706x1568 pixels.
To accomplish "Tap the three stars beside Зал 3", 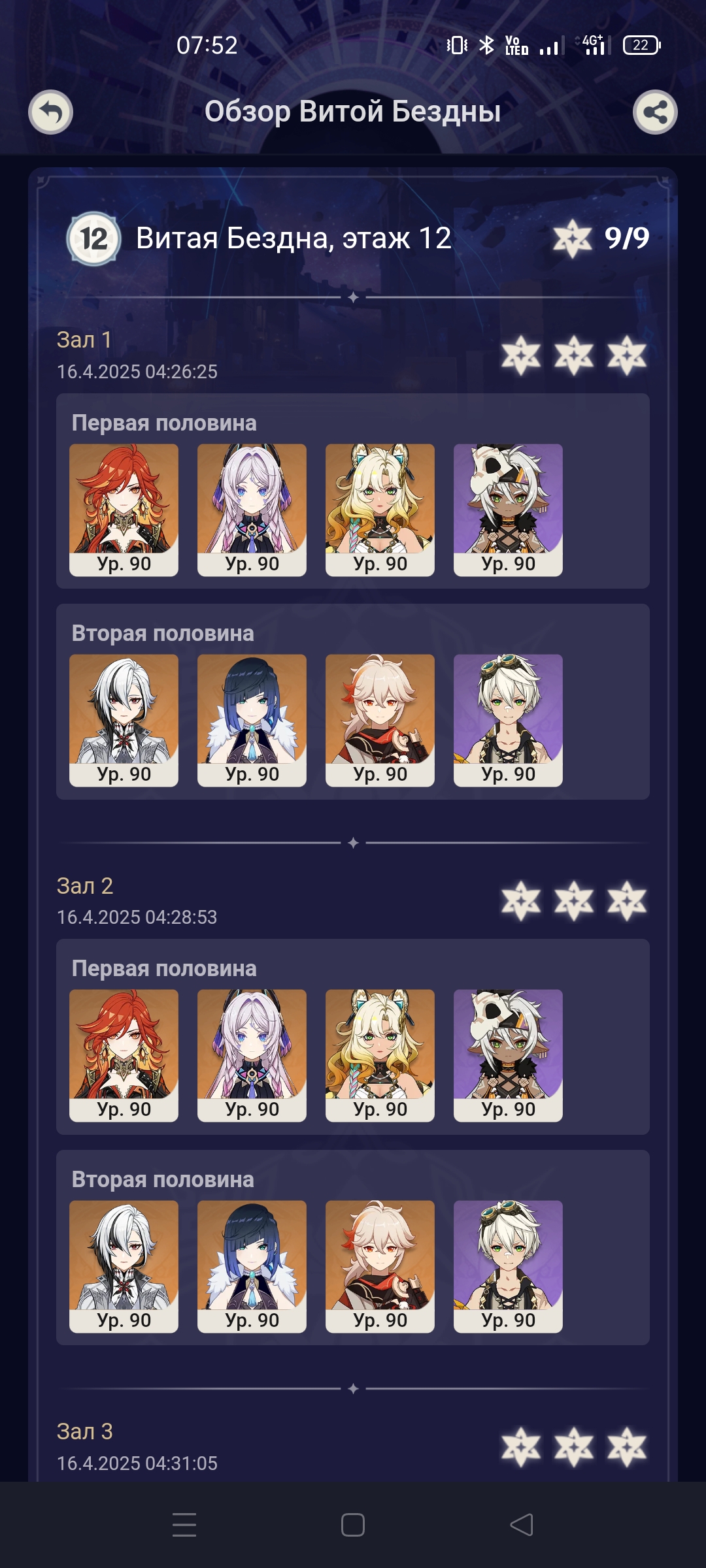I will click(x=574, y=1446).
